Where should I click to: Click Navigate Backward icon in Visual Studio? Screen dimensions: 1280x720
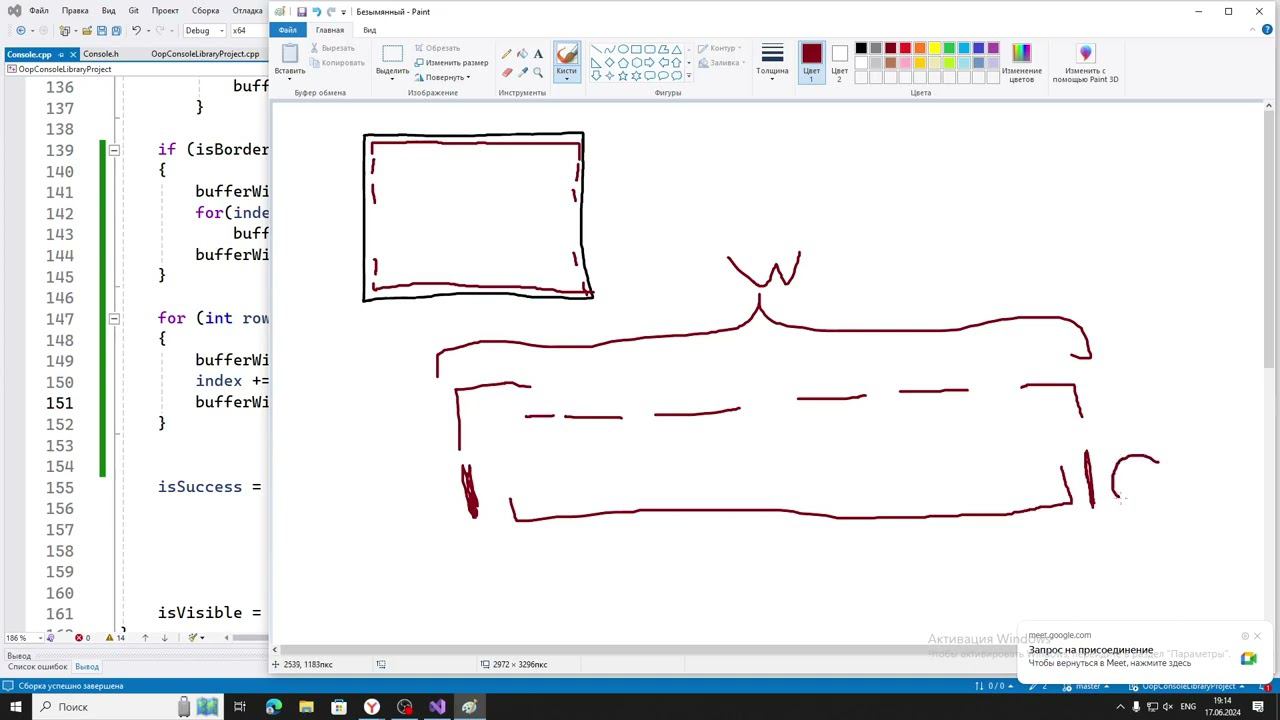pyautogui.click(x=21, y=31)
